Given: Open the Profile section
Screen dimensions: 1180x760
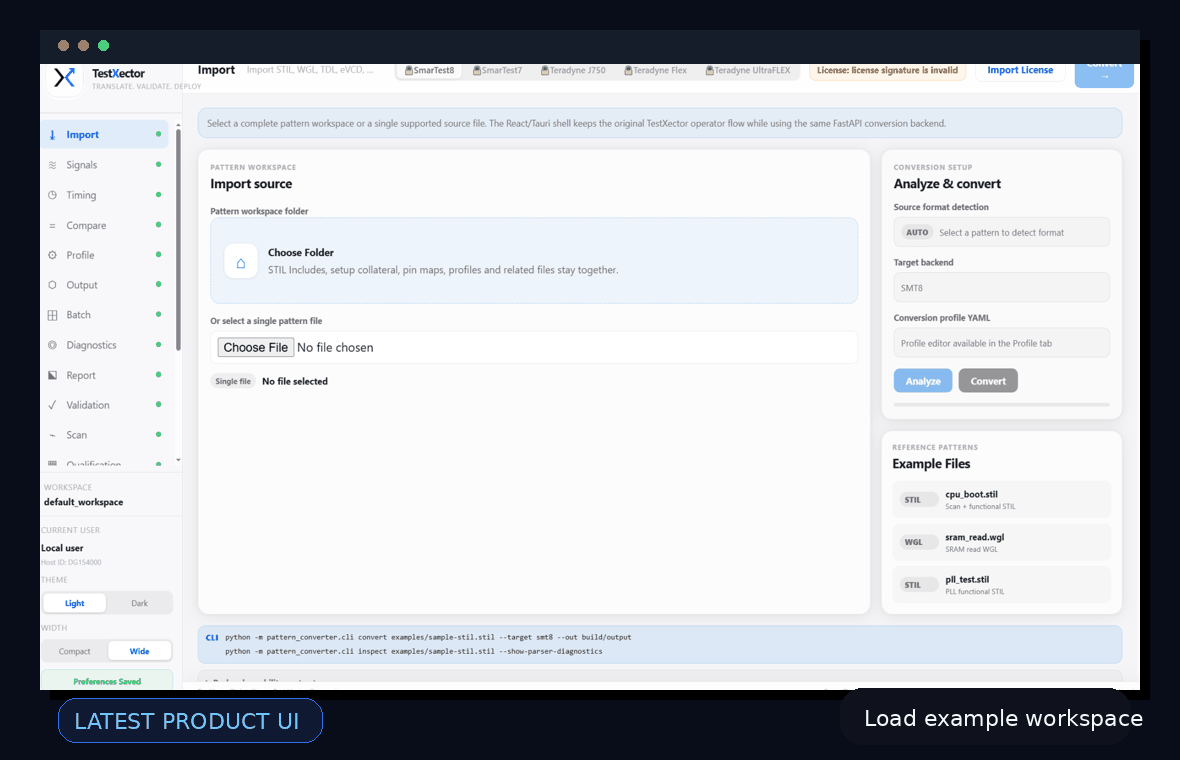Looking at the screenshot, I should [x=105, y=255].
